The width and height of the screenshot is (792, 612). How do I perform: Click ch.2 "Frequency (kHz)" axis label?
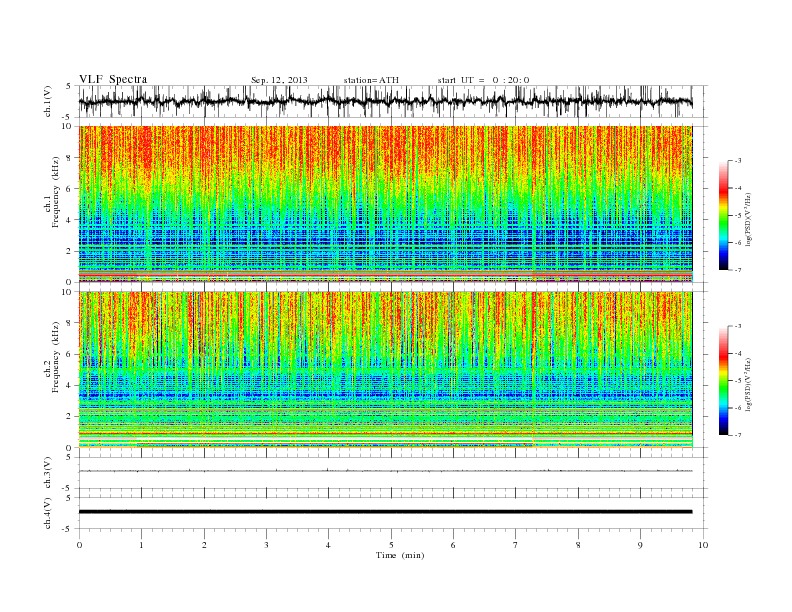coord(56,357)
